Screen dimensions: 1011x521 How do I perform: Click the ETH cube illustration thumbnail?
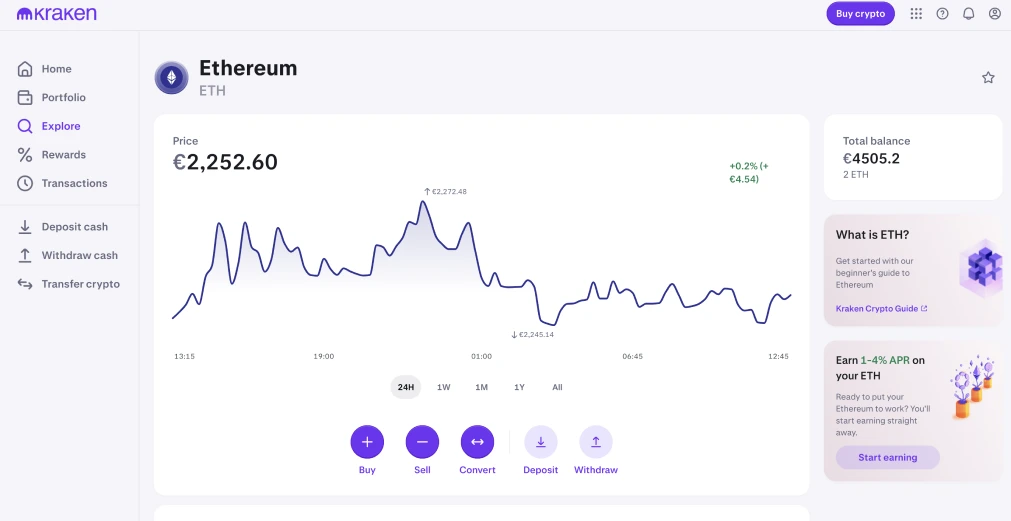[x=981, y=268]
